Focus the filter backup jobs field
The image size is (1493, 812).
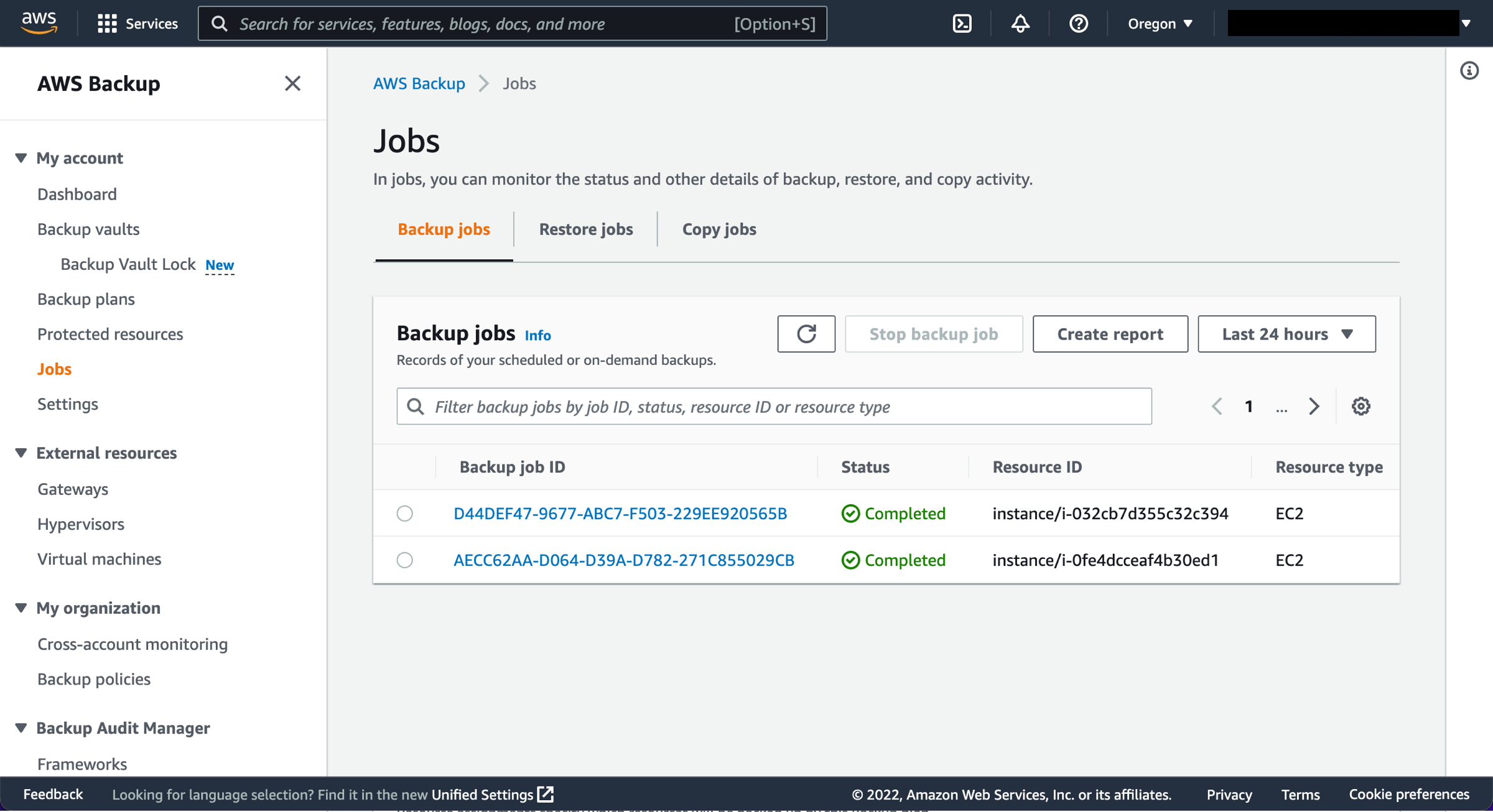point(774,406)
